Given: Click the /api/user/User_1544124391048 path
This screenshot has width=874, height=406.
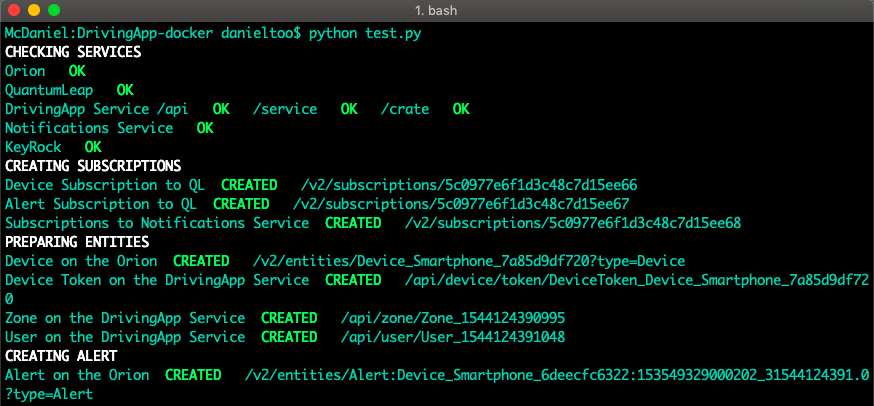Looking at the screenshot, I should pos(453,337).
